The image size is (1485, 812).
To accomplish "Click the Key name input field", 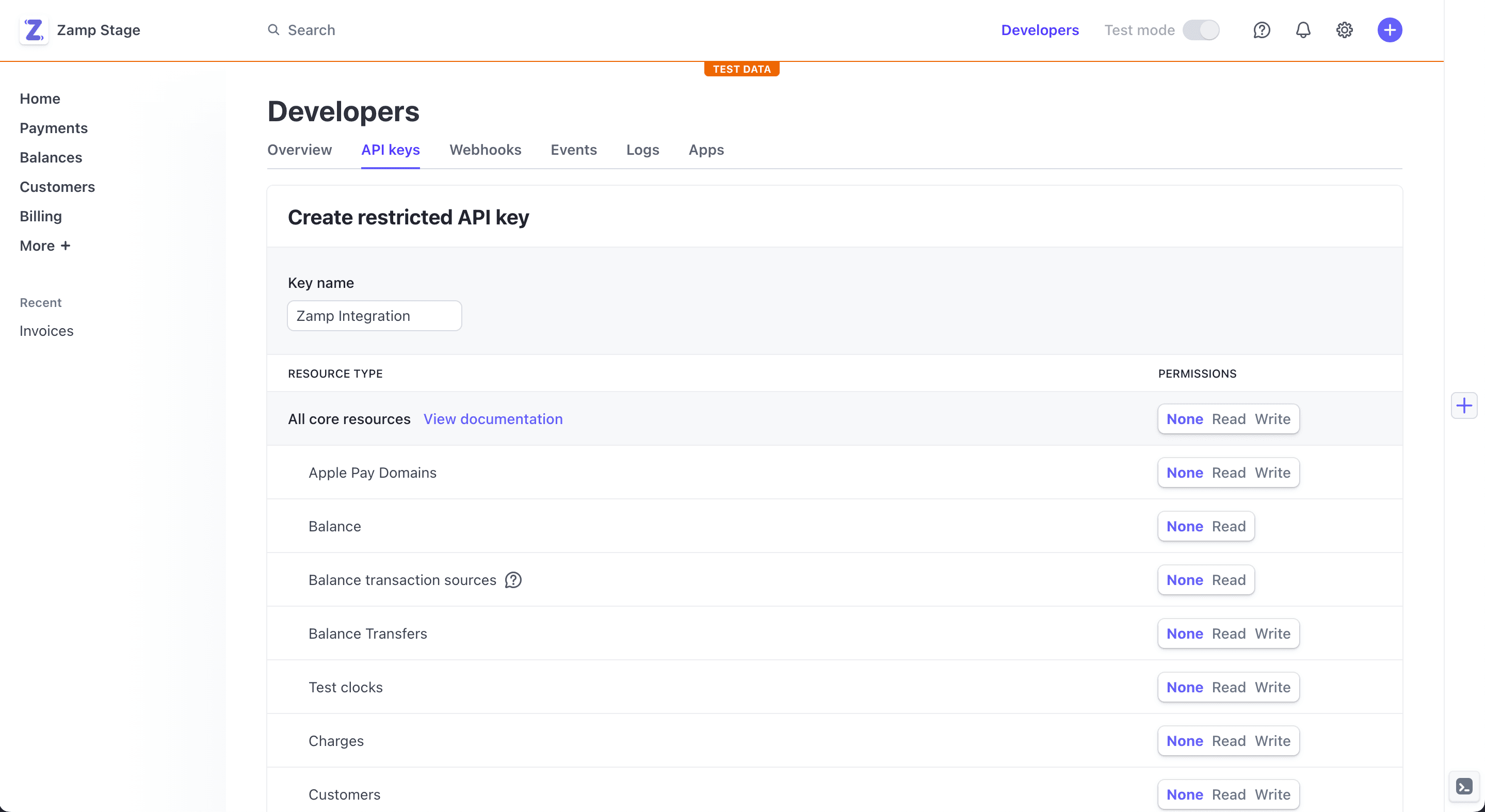I will click(x=374, y=316).
